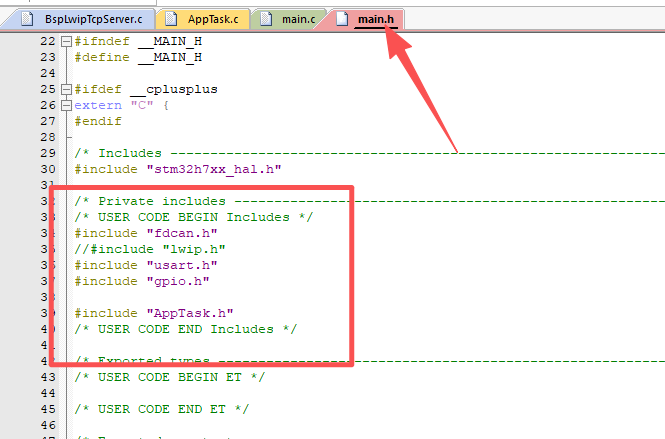The height and width of the screenshot is (439, 665).
Task: Switch to the main.c tab
Action: (x=288, y=20)
